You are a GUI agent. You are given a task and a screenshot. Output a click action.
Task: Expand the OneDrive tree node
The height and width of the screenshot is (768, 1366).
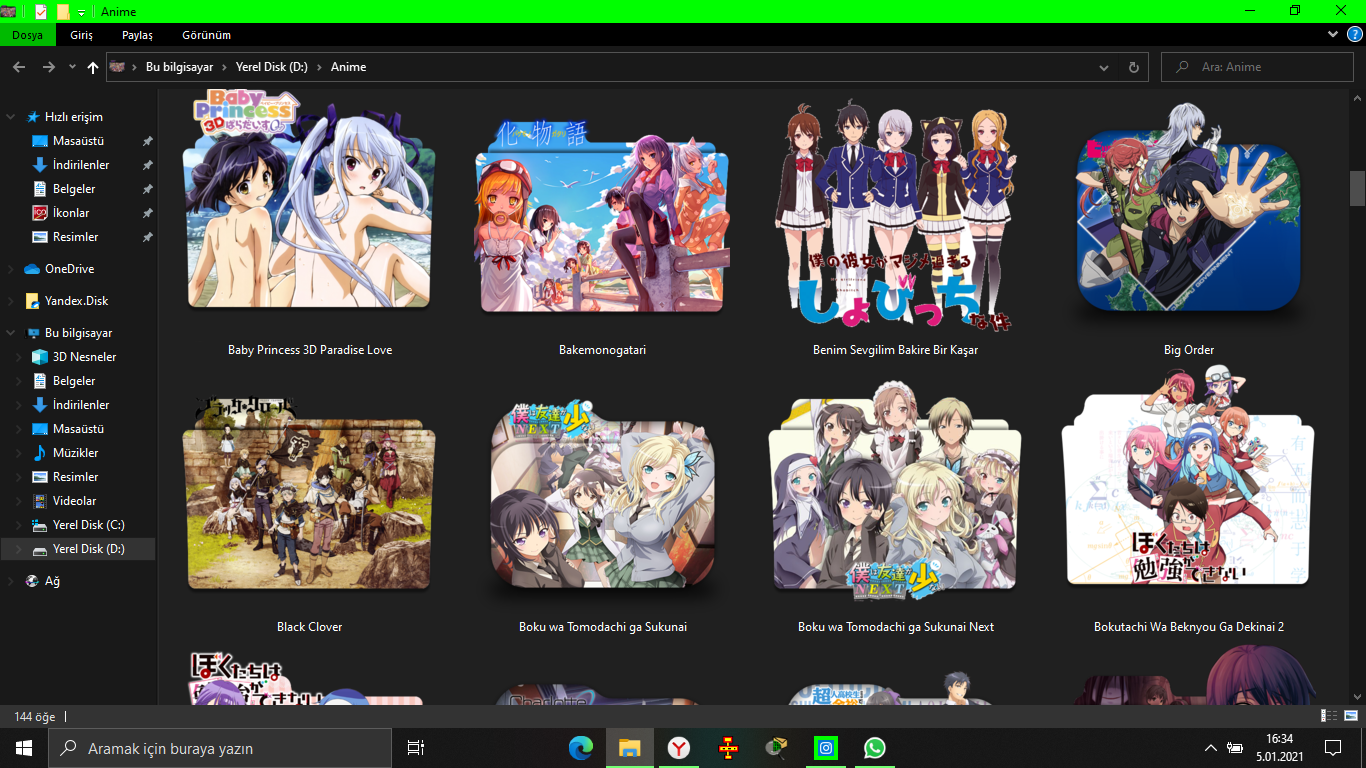tap(11, 269)
